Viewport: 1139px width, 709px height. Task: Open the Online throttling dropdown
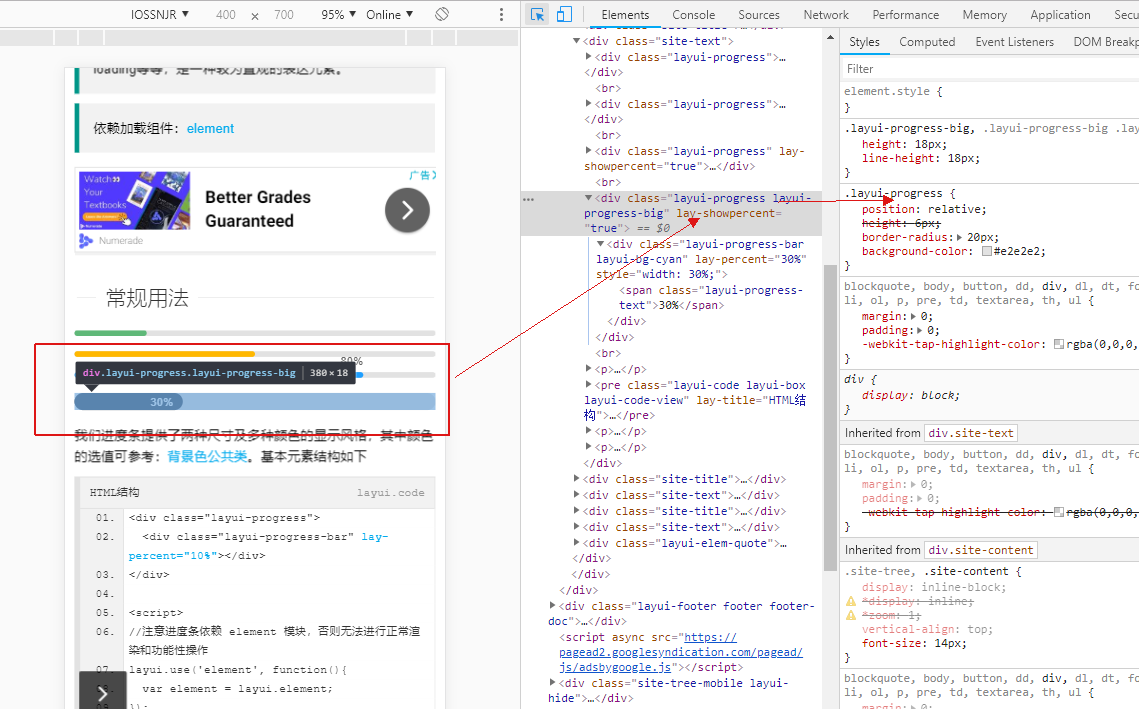point(389,15)
